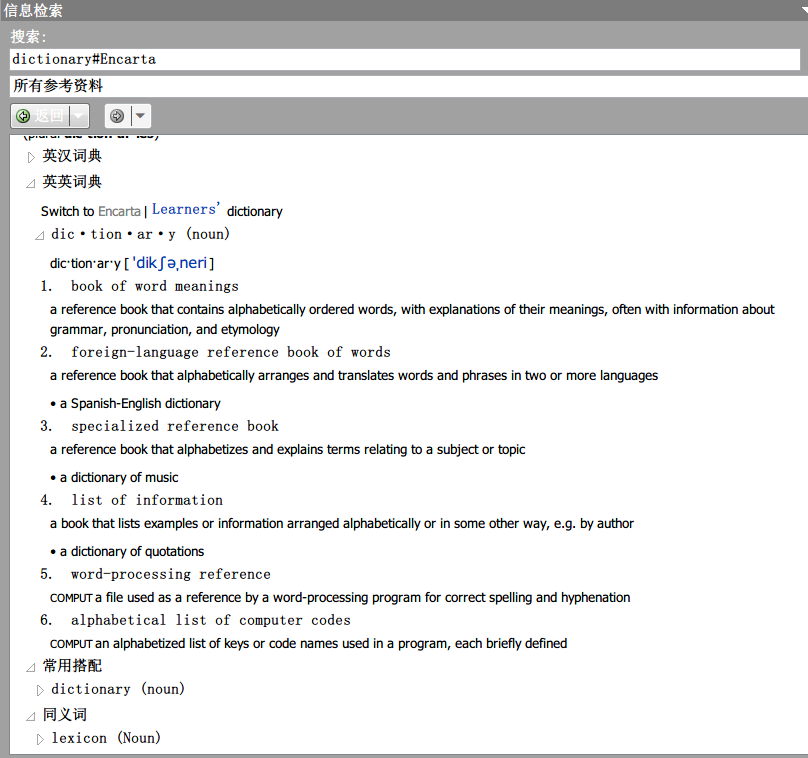Click example 'a dictionary of music'

coord(119,478)
